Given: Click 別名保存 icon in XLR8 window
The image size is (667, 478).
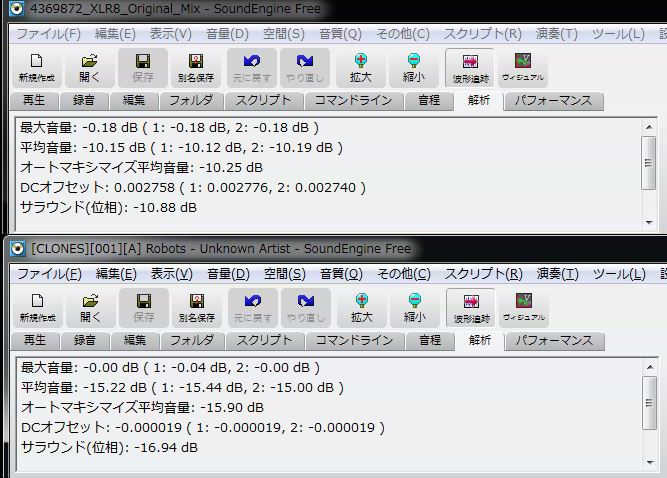Looking at the screenshot, I should point(196,68).
